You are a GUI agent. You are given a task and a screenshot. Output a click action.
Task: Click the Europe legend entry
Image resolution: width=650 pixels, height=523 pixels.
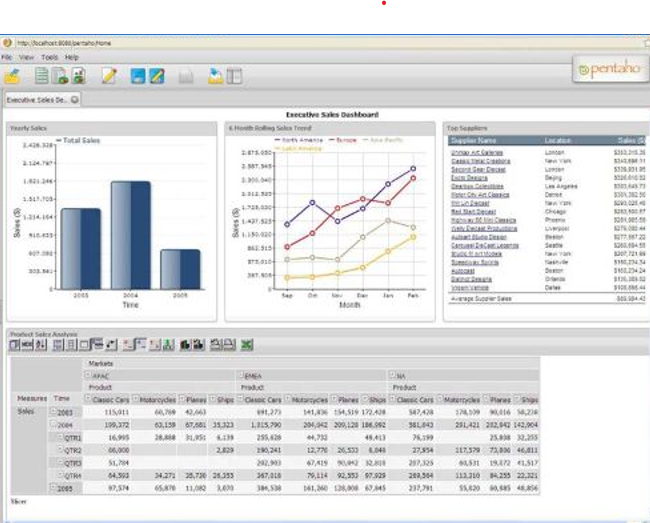coord(343,140)
